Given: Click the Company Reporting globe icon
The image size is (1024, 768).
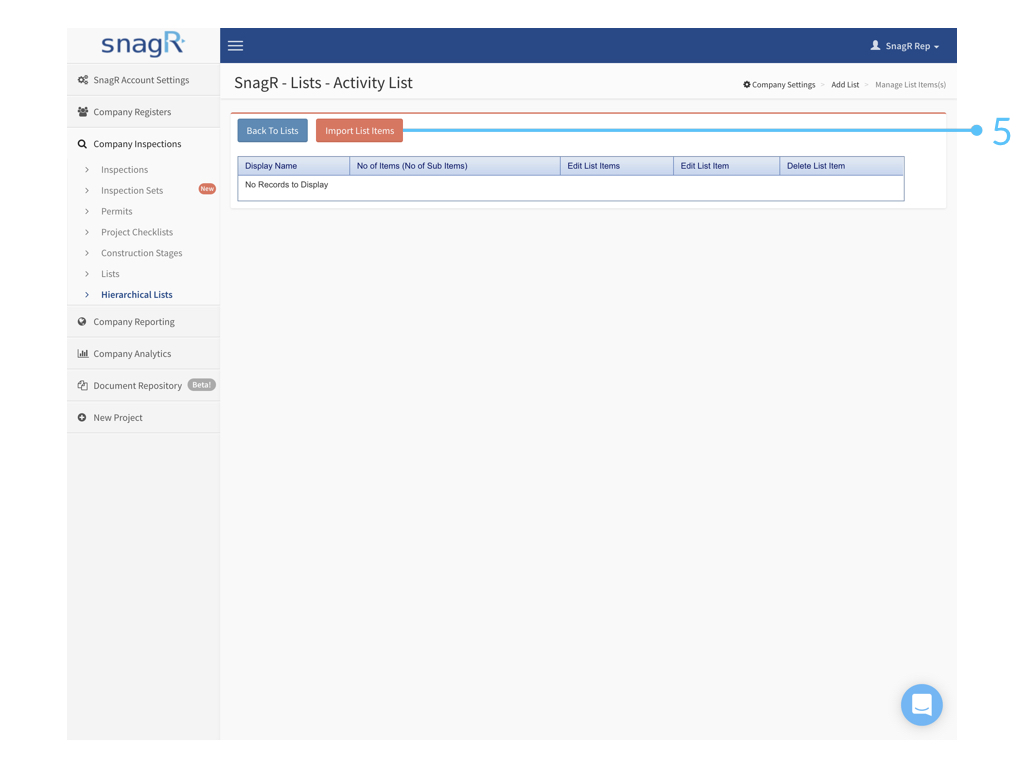Looking at the screenshot, I should pyautogui.click(x=82, y=321).
